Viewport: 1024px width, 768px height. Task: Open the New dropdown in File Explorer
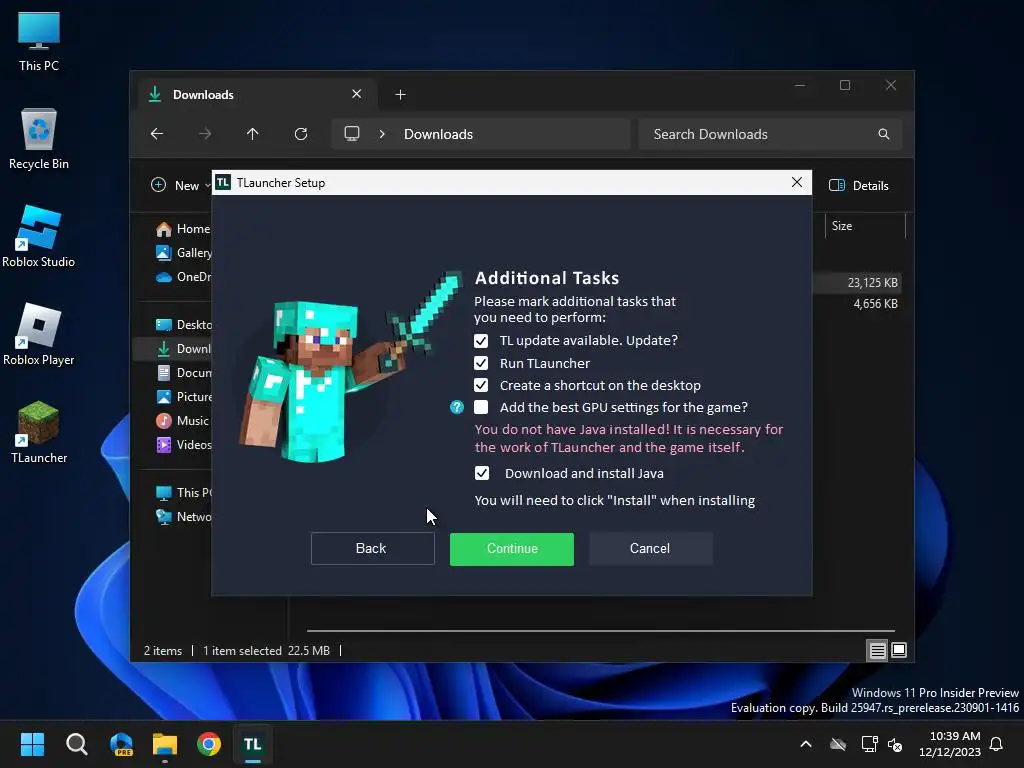(181, 185)
